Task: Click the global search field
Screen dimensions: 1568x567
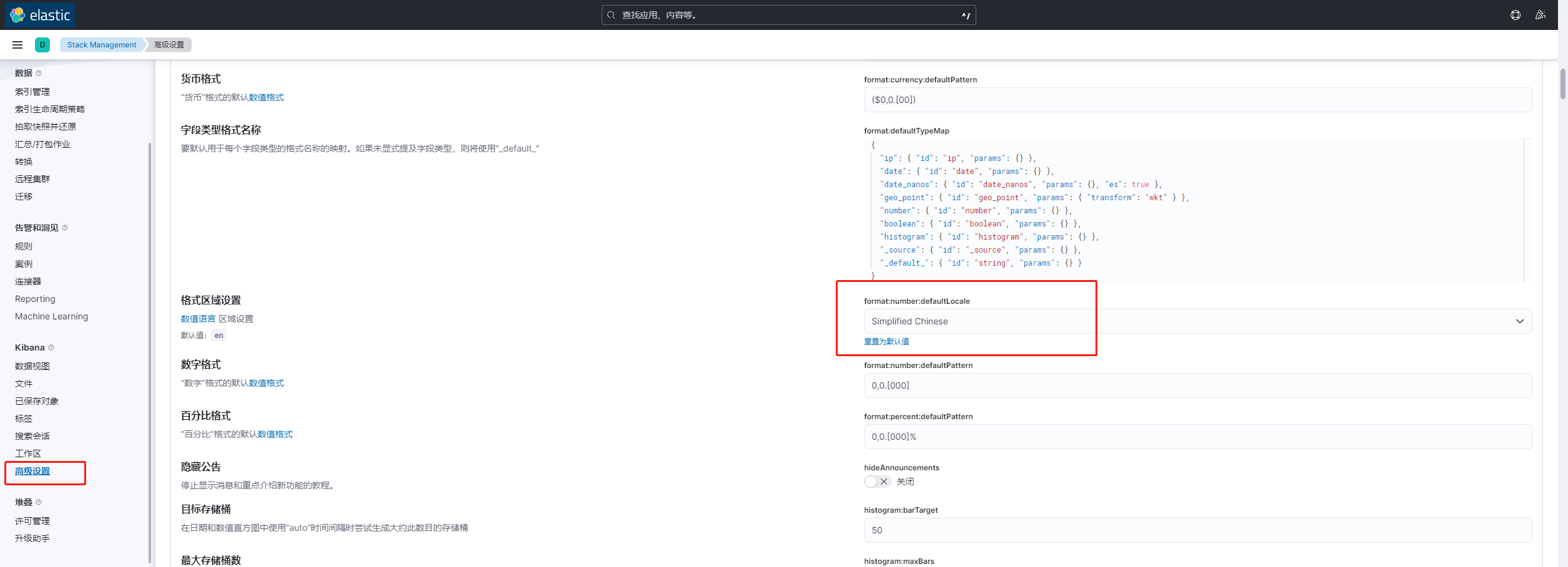Action: pos(788,15)
